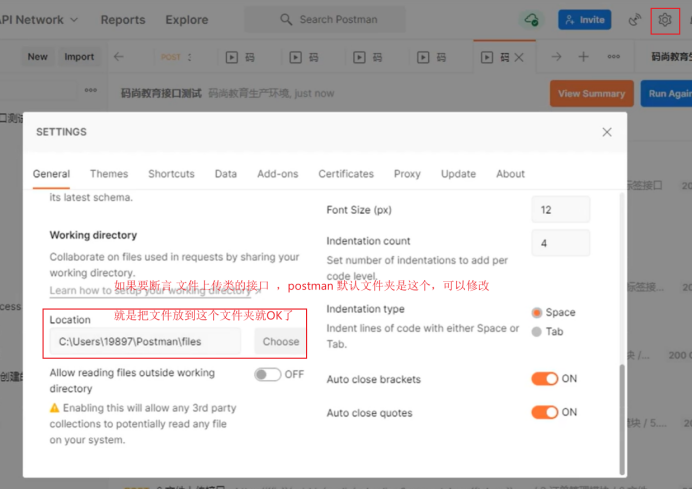Select the POST request tab
Screen dimensions: 692x490
point(176,57)
